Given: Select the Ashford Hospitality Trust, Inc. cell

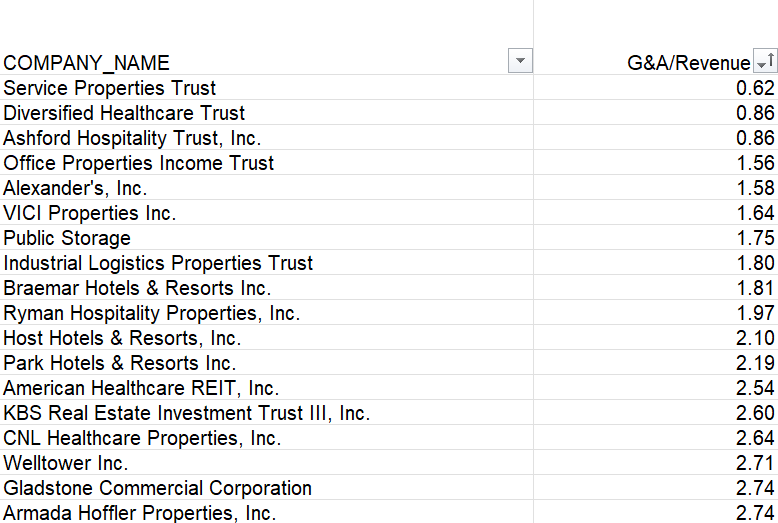Looking at the screenshot, I should [132, 138].
